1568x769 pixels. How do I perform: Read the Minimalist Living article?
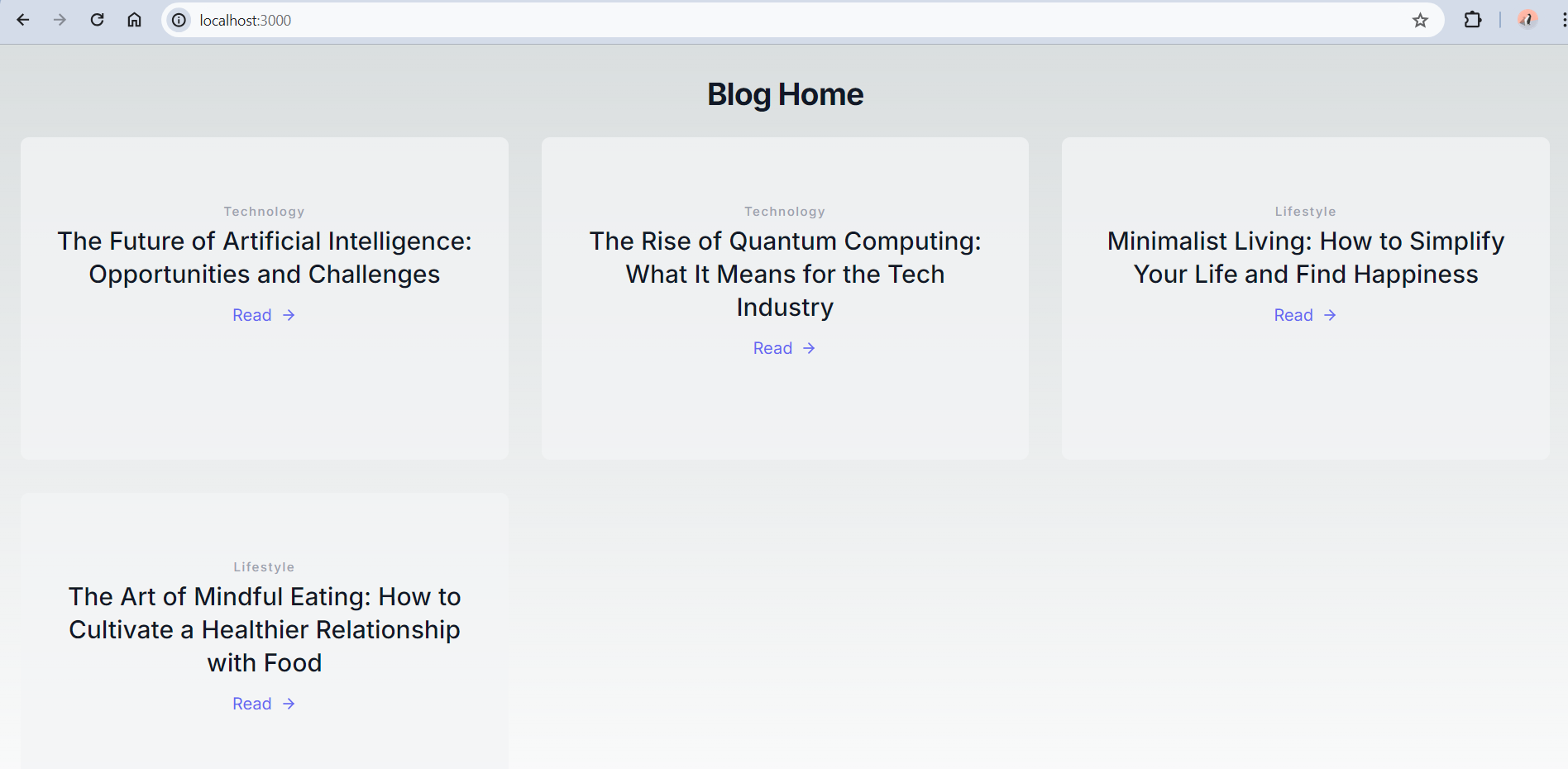1305,315
